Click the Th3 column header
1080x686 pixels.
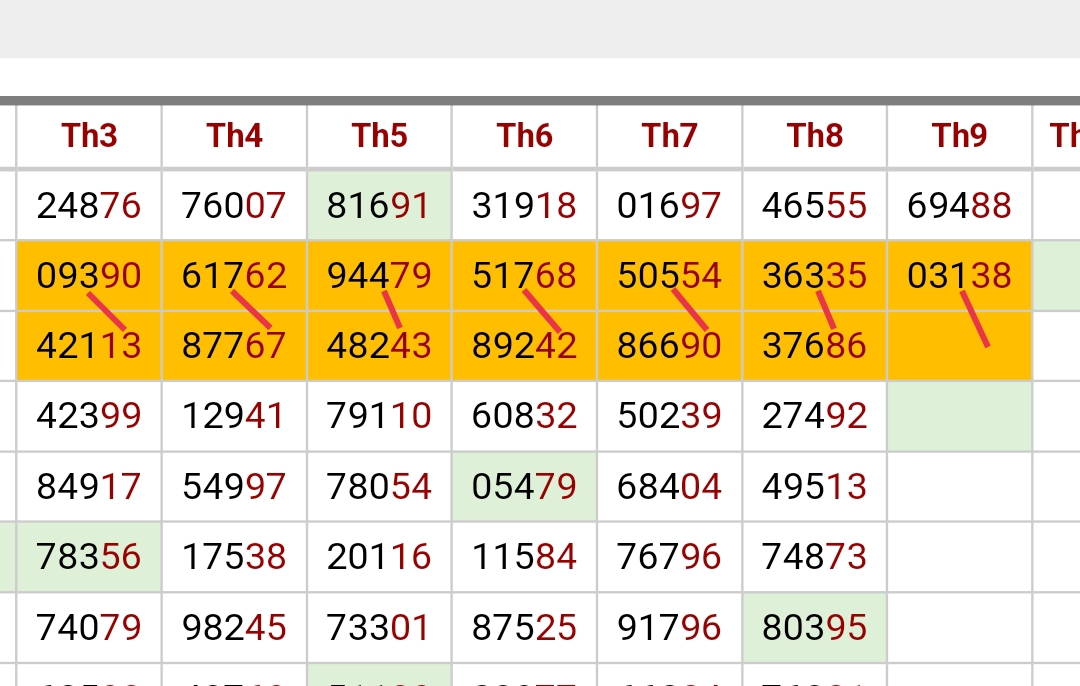[89, 136]
